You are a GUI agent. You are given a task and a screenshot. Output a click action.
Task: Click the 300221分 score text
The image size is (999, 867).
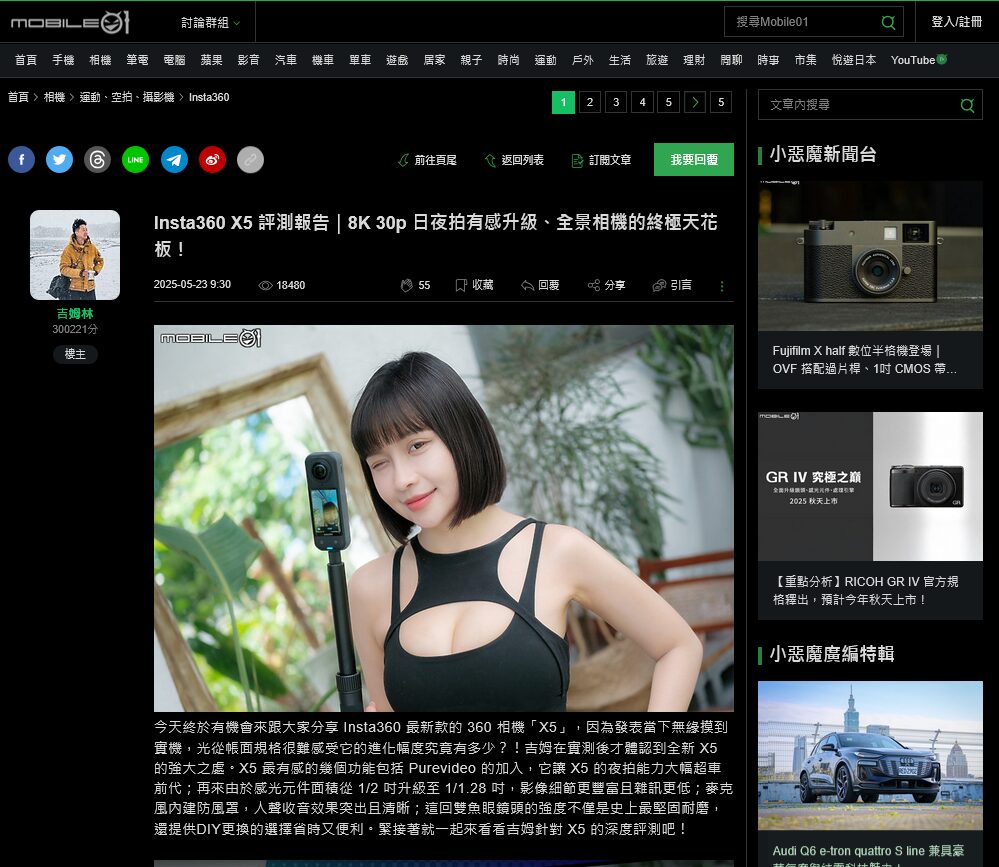point(75,329)
